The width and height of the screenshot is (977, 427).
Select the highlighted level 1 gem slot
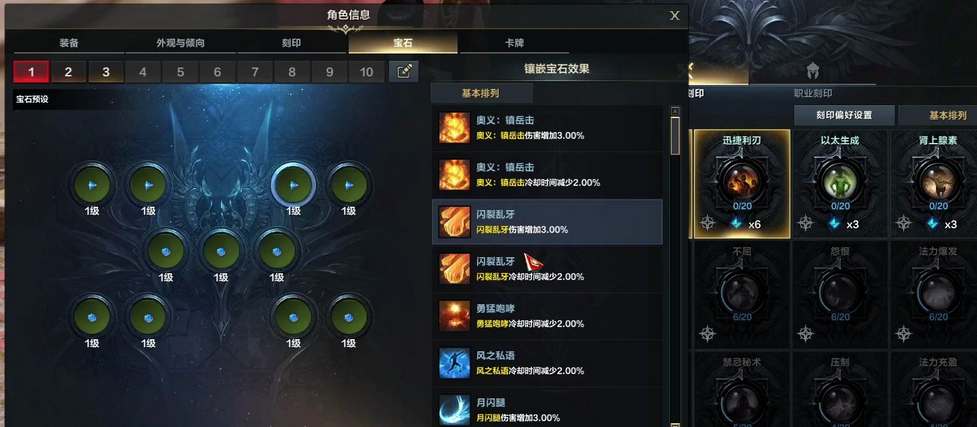tap(293, 185)
